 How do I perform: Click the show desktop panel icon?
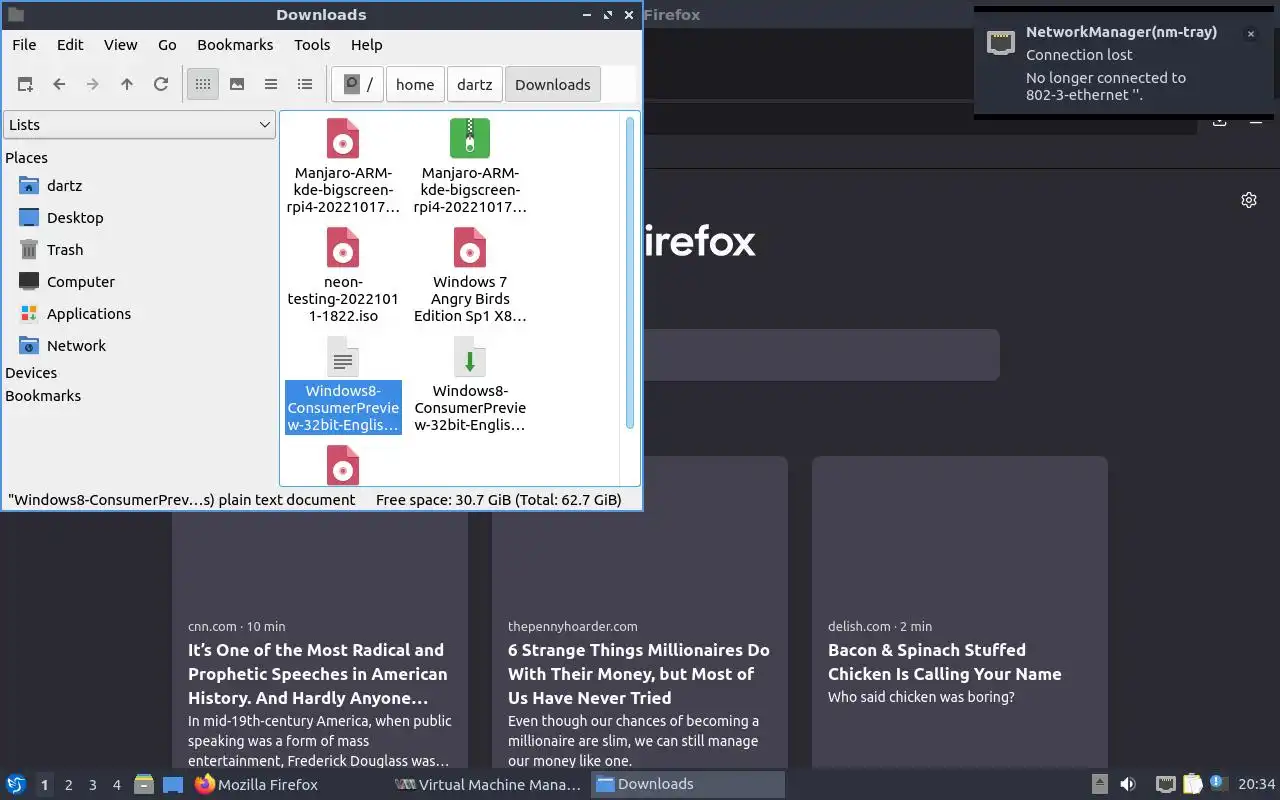[x=173, y=785]
